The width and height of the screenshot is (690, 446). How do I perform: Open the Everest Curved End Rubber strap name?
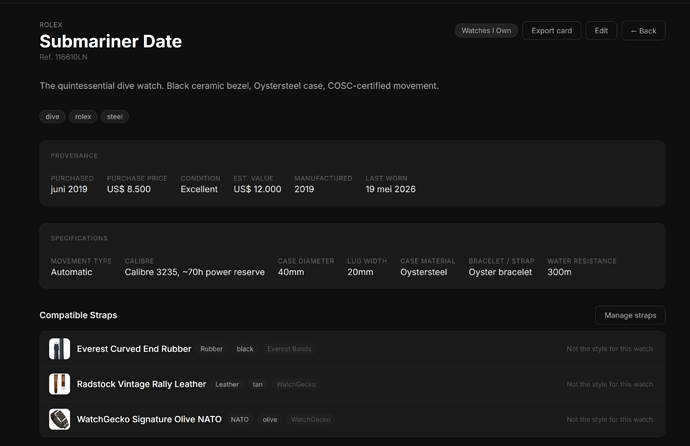point(134,349)
